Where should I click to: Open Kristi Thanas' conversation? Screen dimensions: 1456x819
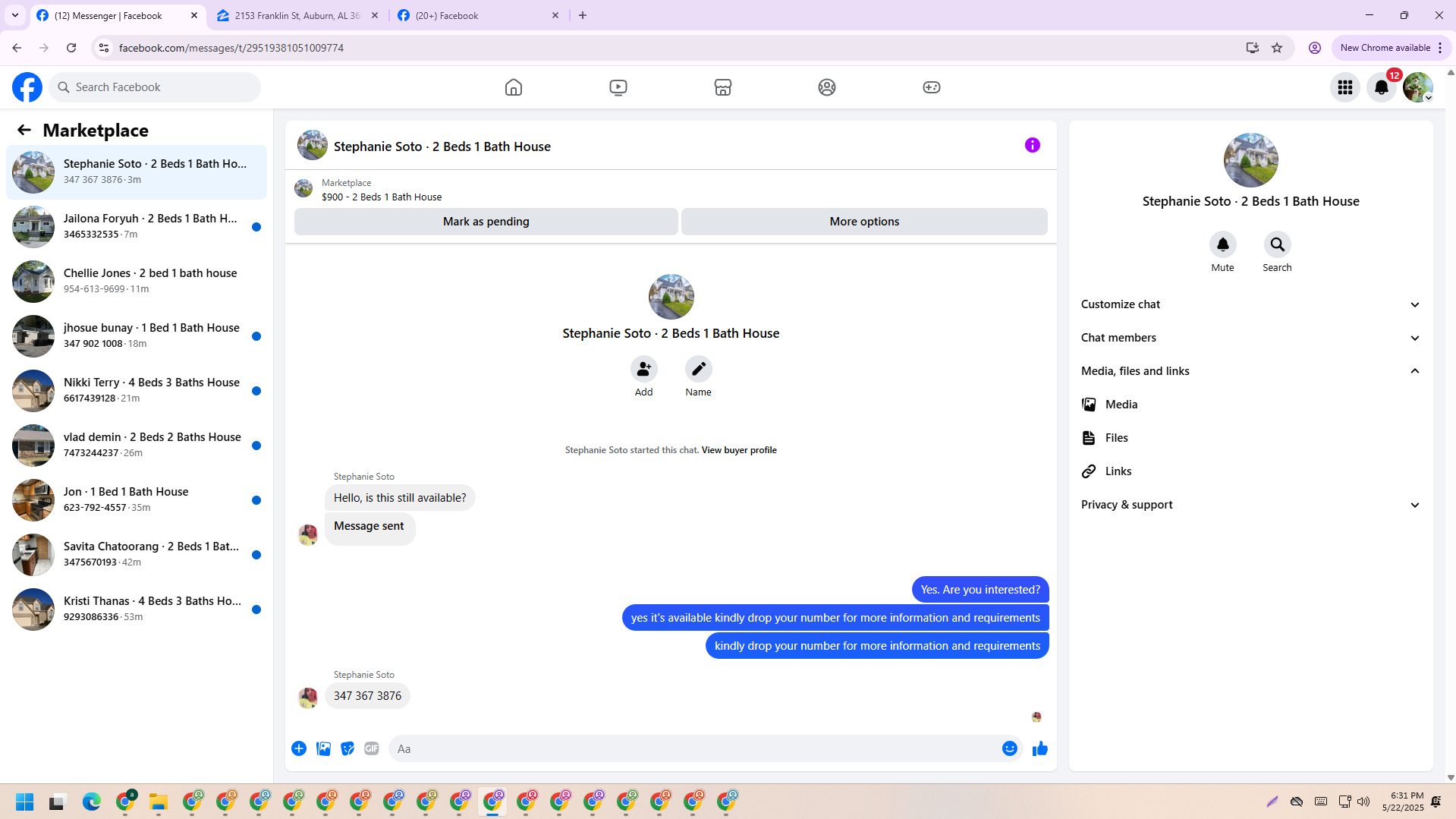[137, 610]
